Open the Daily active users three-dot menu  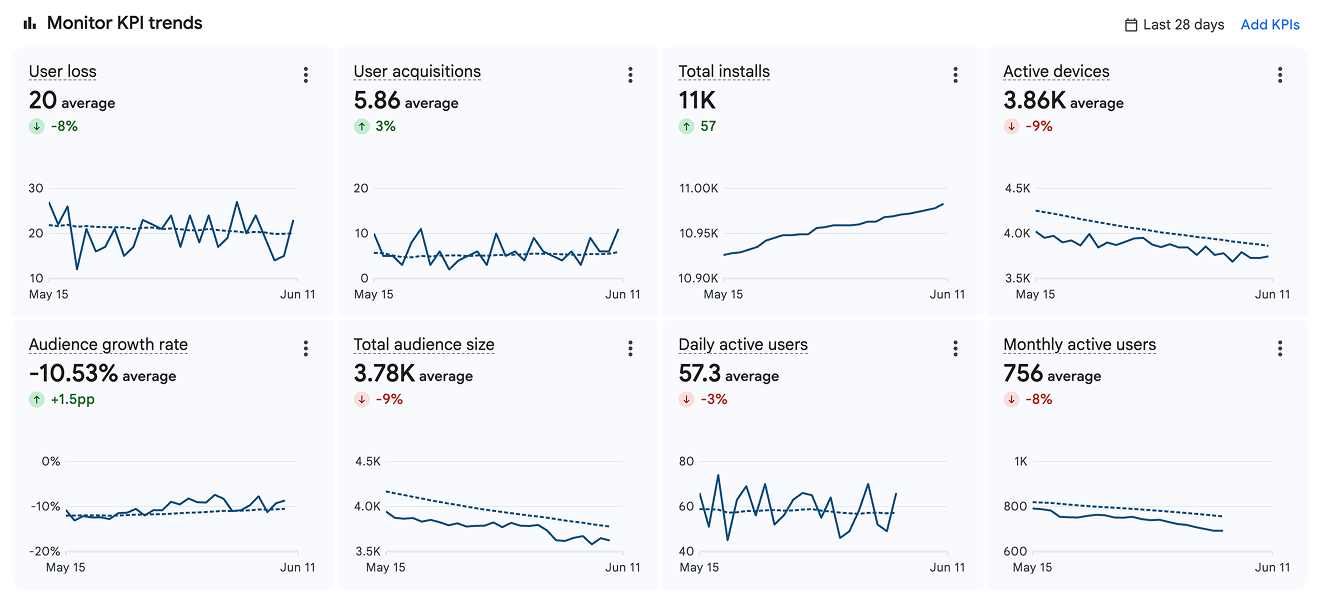tap(956, 348)
